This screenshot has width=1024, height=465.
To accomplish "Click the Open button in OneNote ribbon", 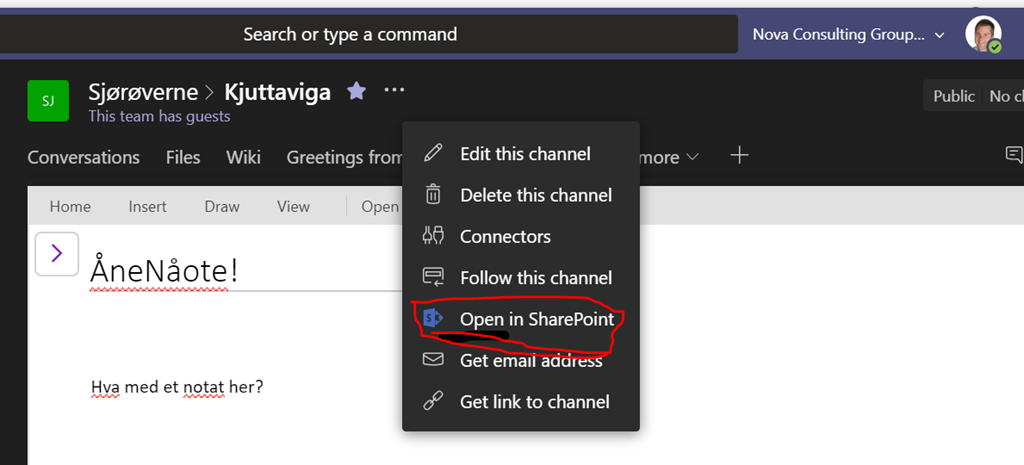I will (x=380, y=206).
